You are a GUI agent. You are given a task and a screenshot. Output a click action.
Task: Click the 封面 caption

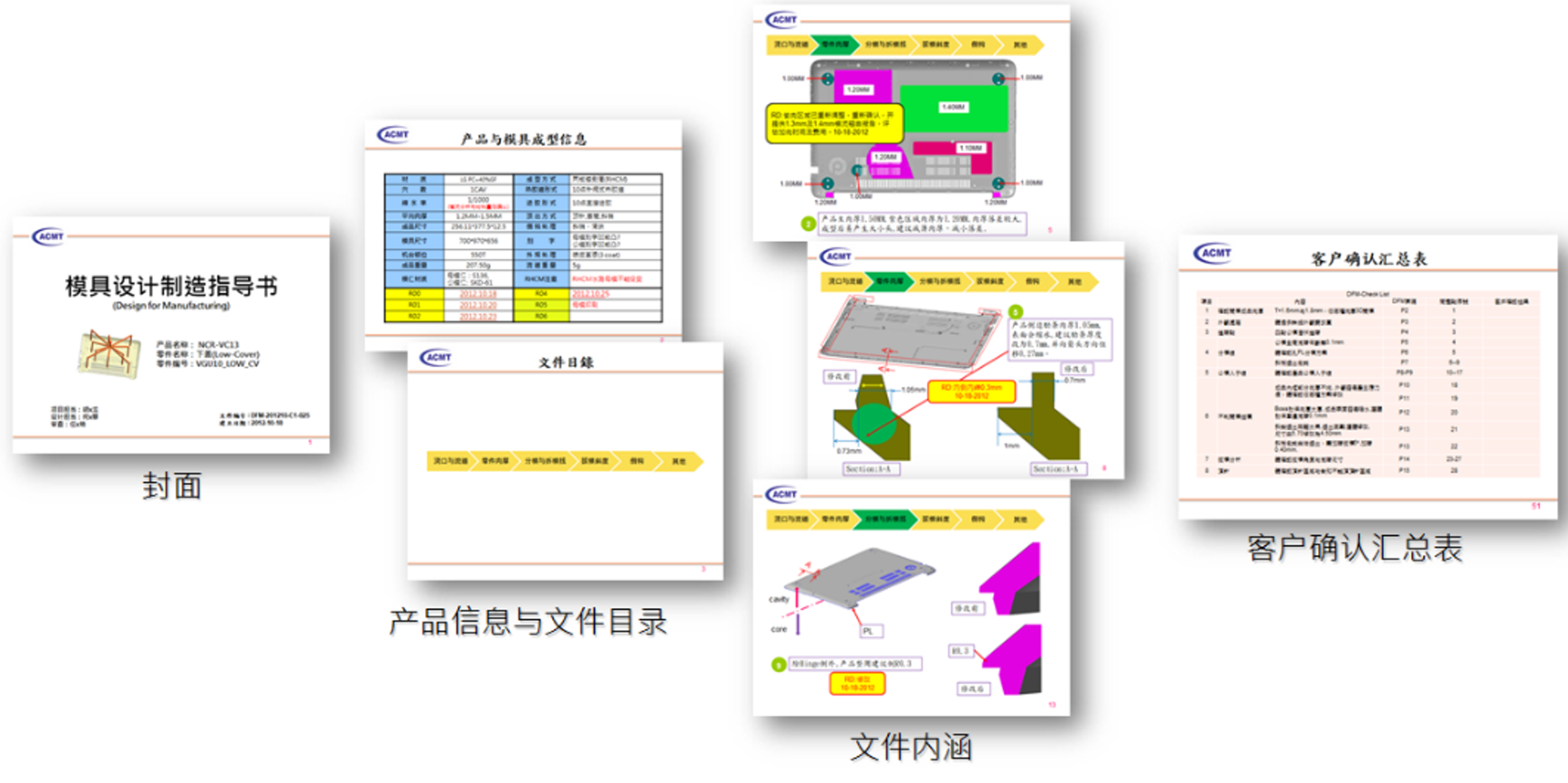[x=171, y=486]
